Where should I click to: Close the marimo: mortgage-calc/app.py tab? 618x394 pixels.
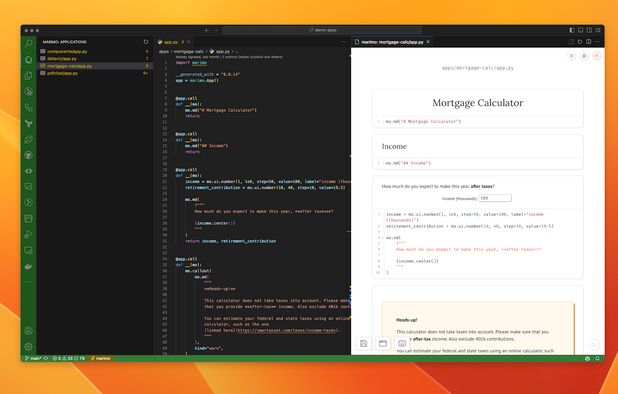pos(428,42)
